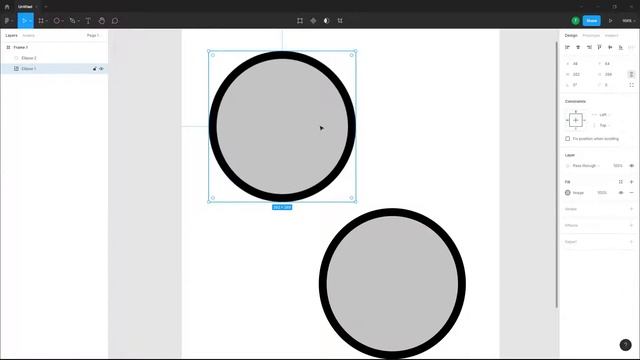Add a new fill
Screen dimensions: 640x360
click(x=631, y=182)
